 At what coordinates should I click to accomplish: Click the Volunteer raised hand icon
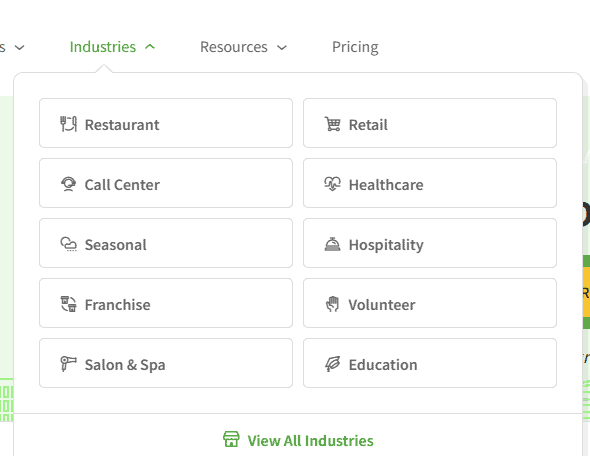[x=333, y=304]
